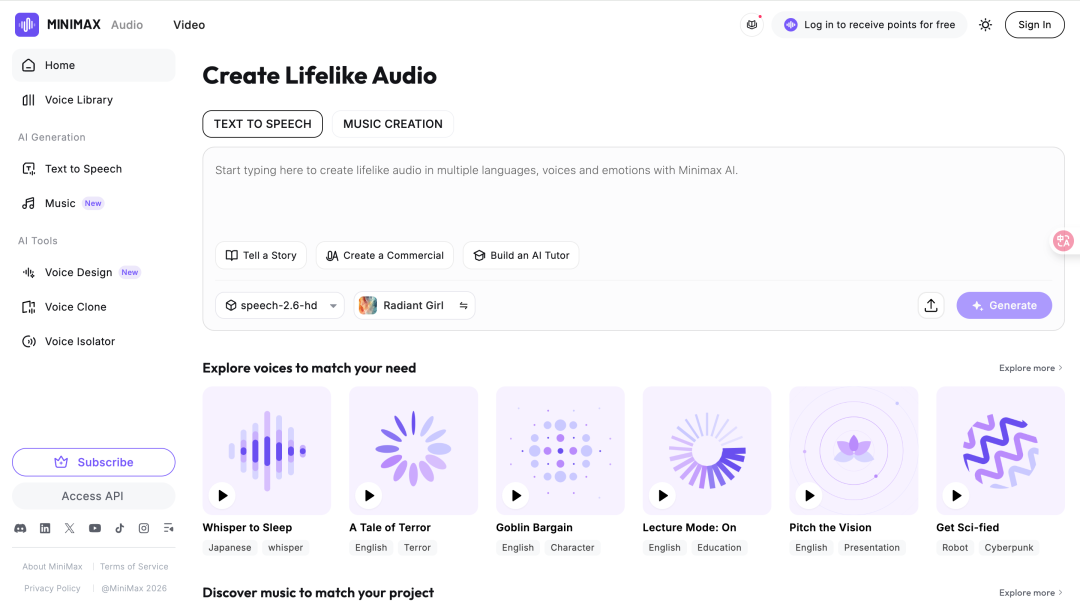
Task: Click the Character tag under Goblin Bargain
Action: point(572,547)
